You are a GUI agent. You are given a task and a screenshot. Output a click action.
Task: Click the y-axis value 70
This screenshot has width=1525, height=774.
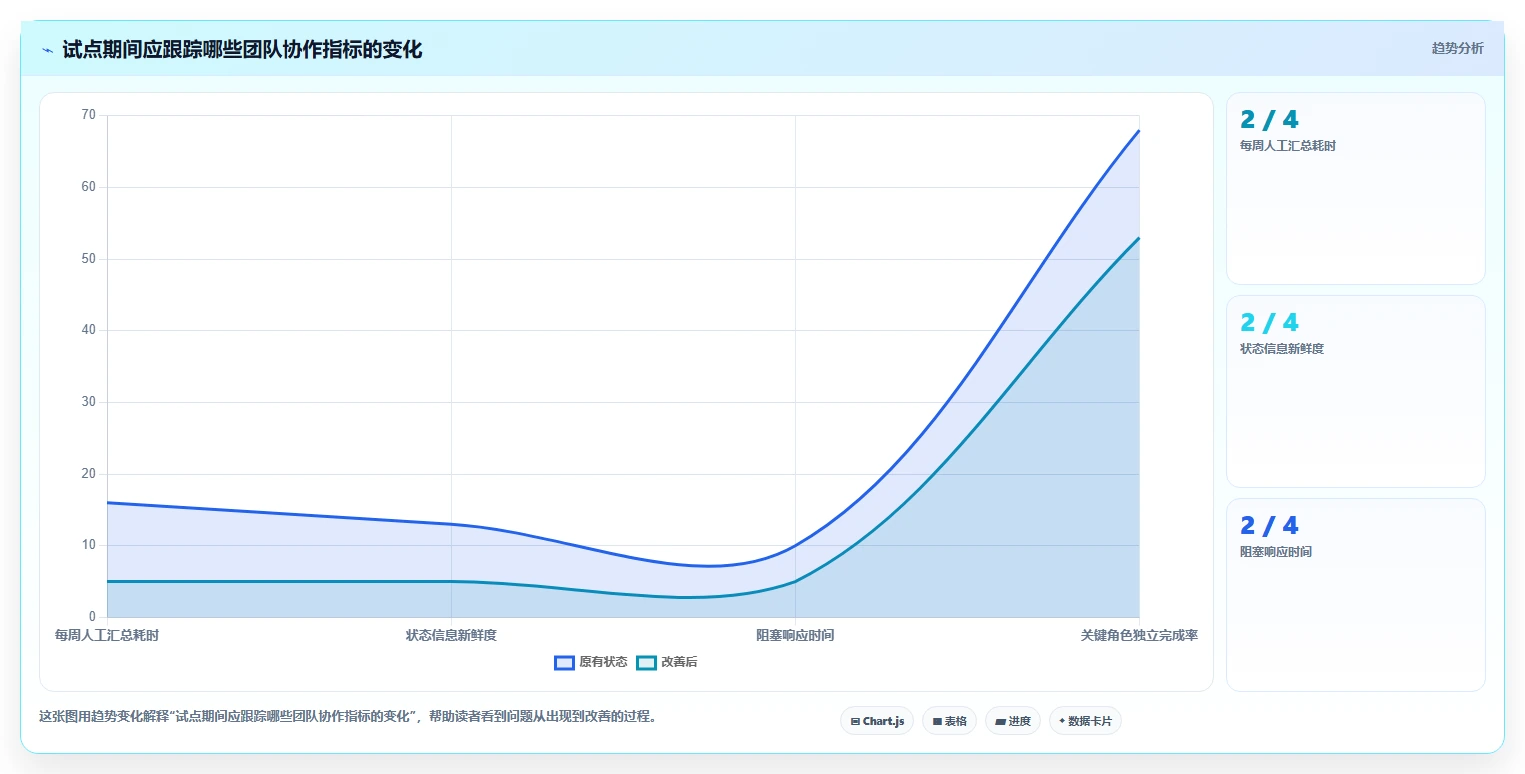point(89,115)
